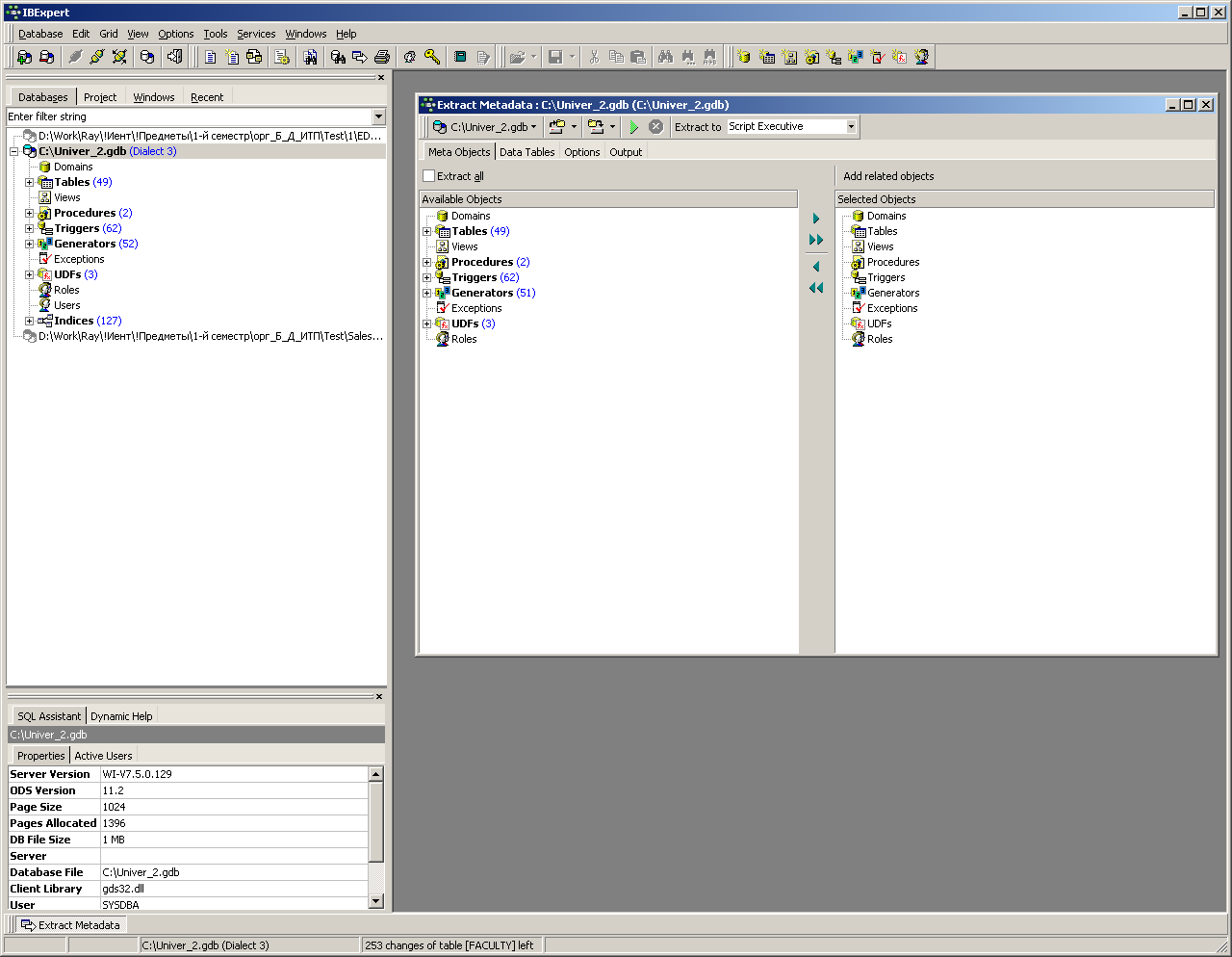Click the New Generator toolbar icon
Screen dimensions: 1232x957
coord(856,57)
